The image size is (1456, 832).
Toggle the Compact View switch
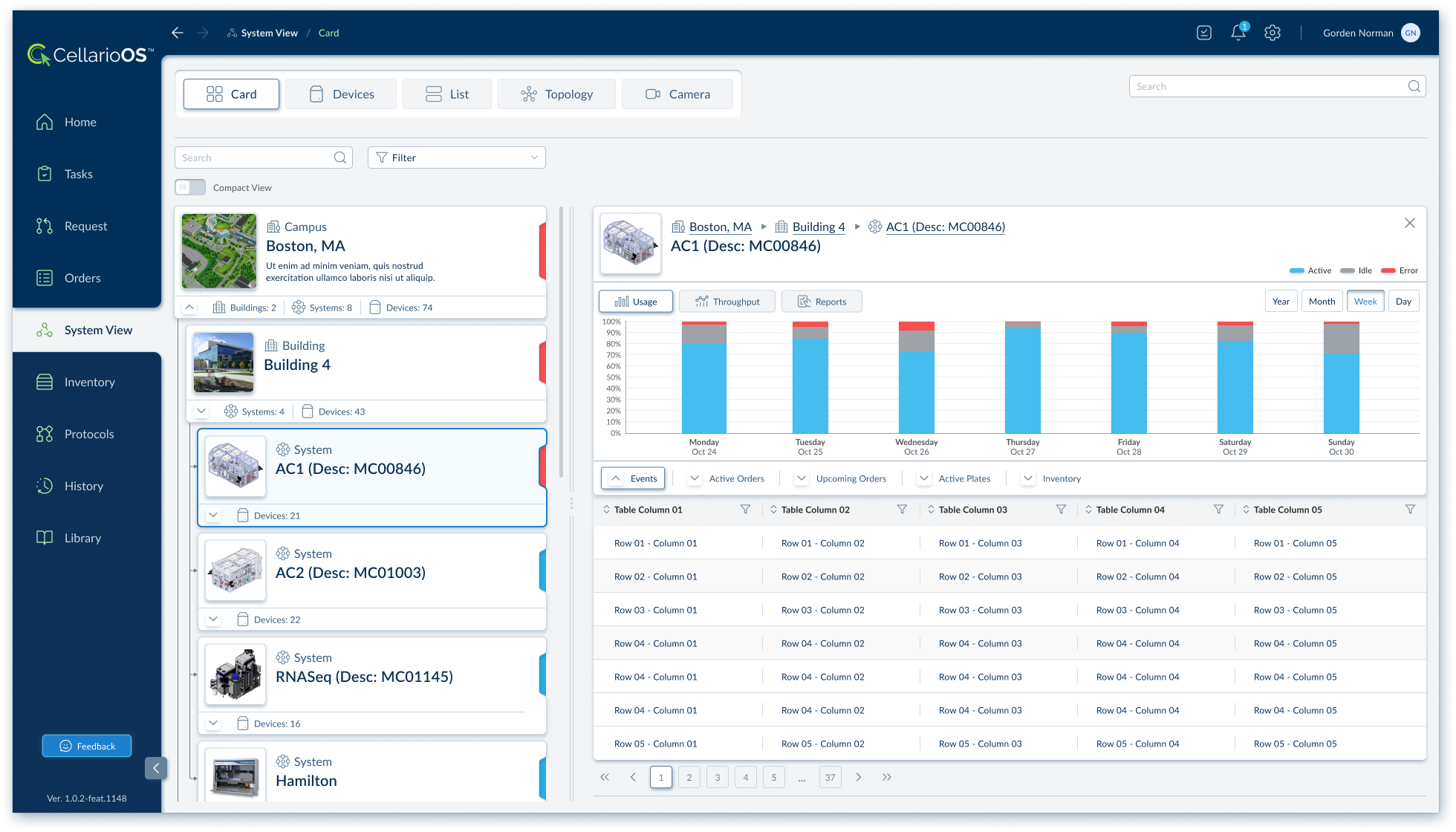(190, 187)
